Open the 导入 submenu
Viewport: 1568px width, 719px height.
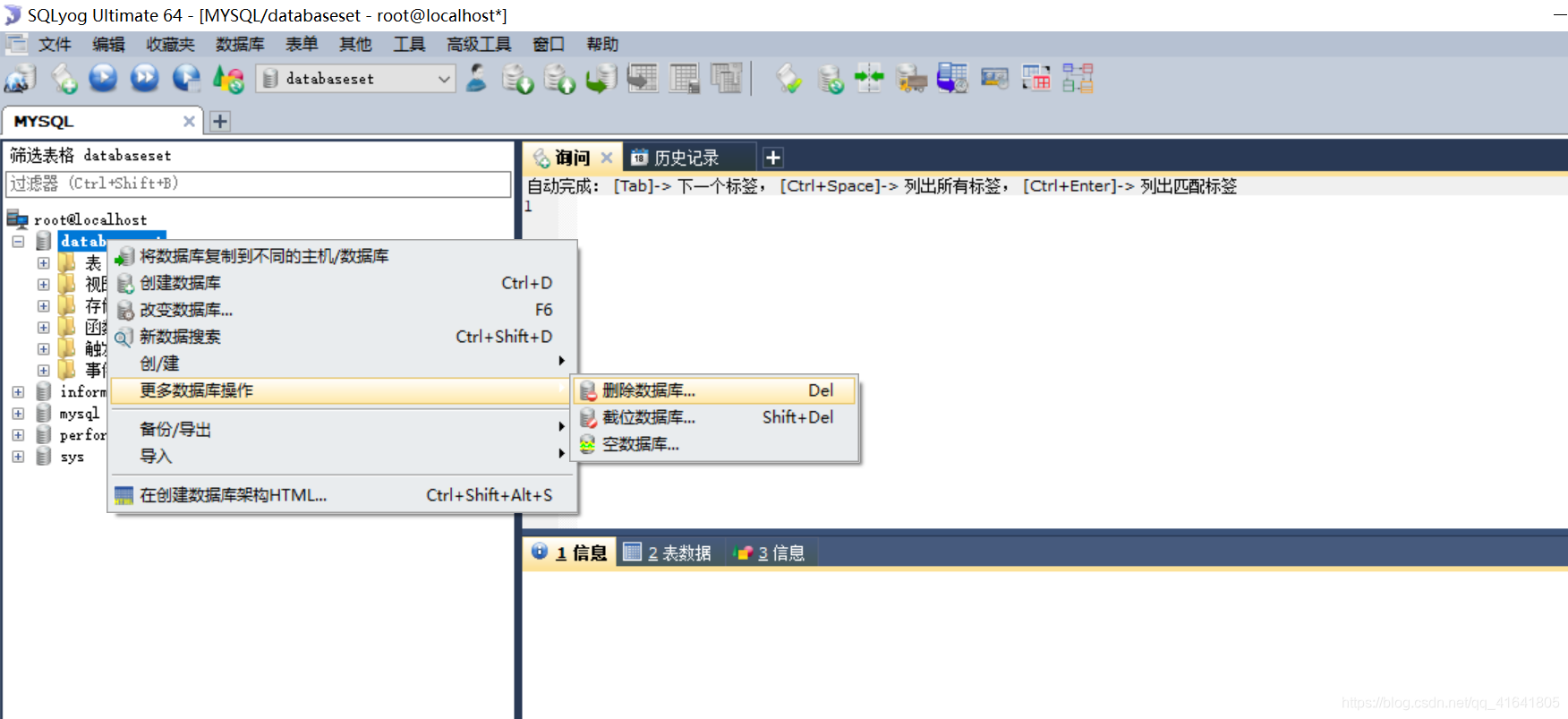pos(343,456)
